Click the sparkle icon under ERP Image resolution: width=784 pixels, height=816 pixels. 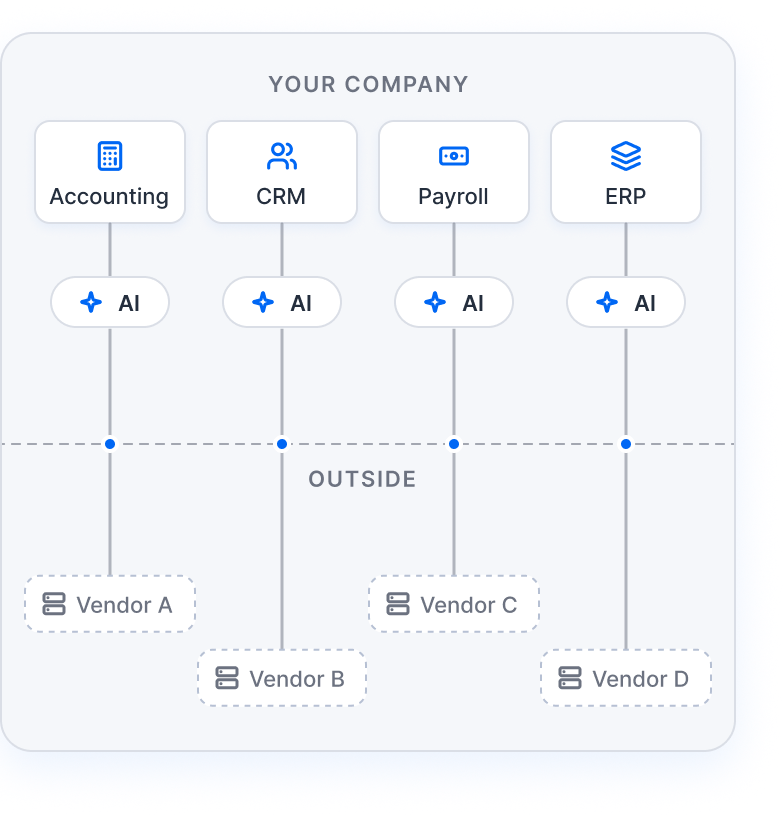pos(607,302)
